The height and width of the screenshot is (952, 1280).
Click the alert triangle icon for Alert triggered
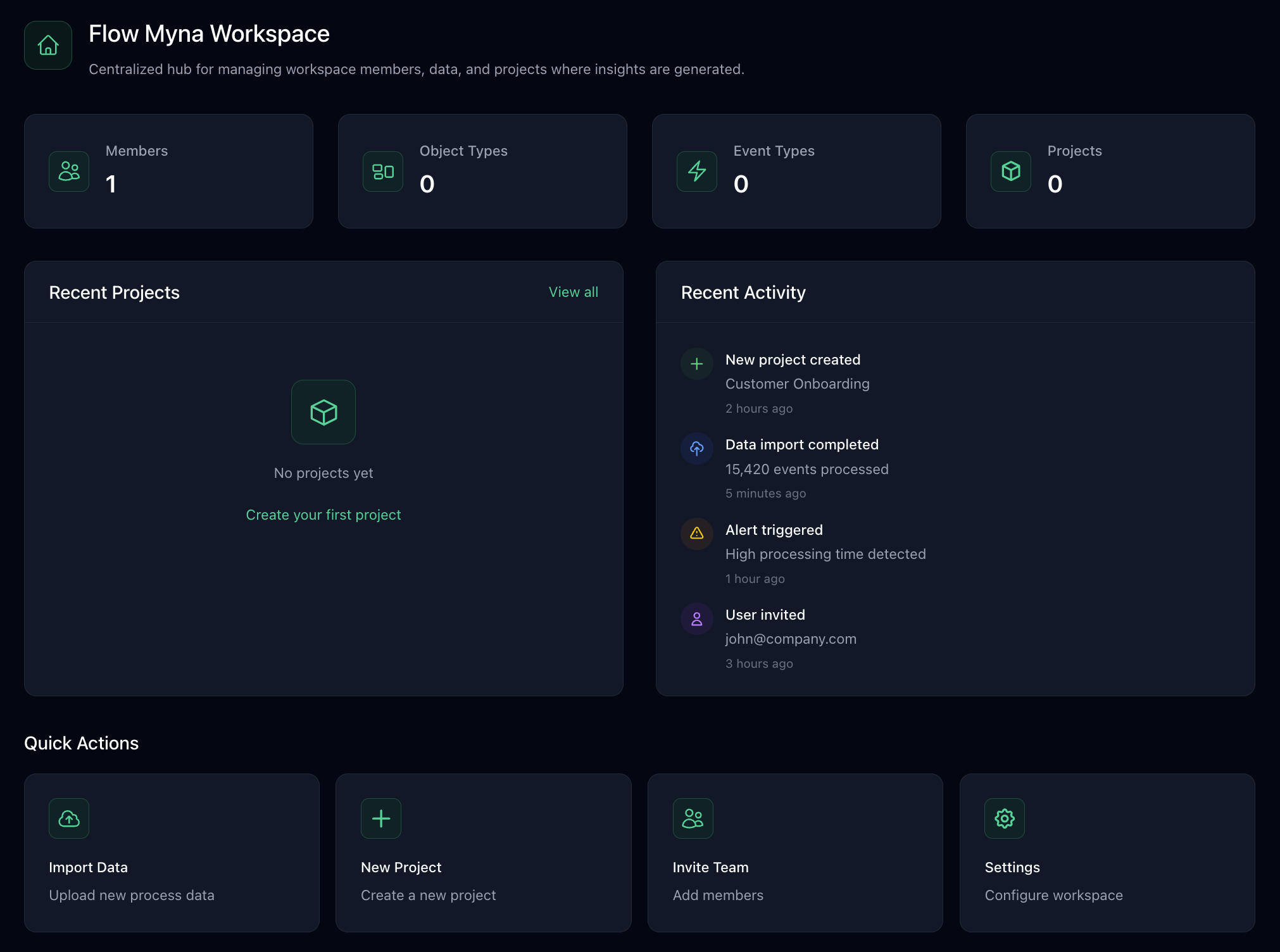[696, 534]
